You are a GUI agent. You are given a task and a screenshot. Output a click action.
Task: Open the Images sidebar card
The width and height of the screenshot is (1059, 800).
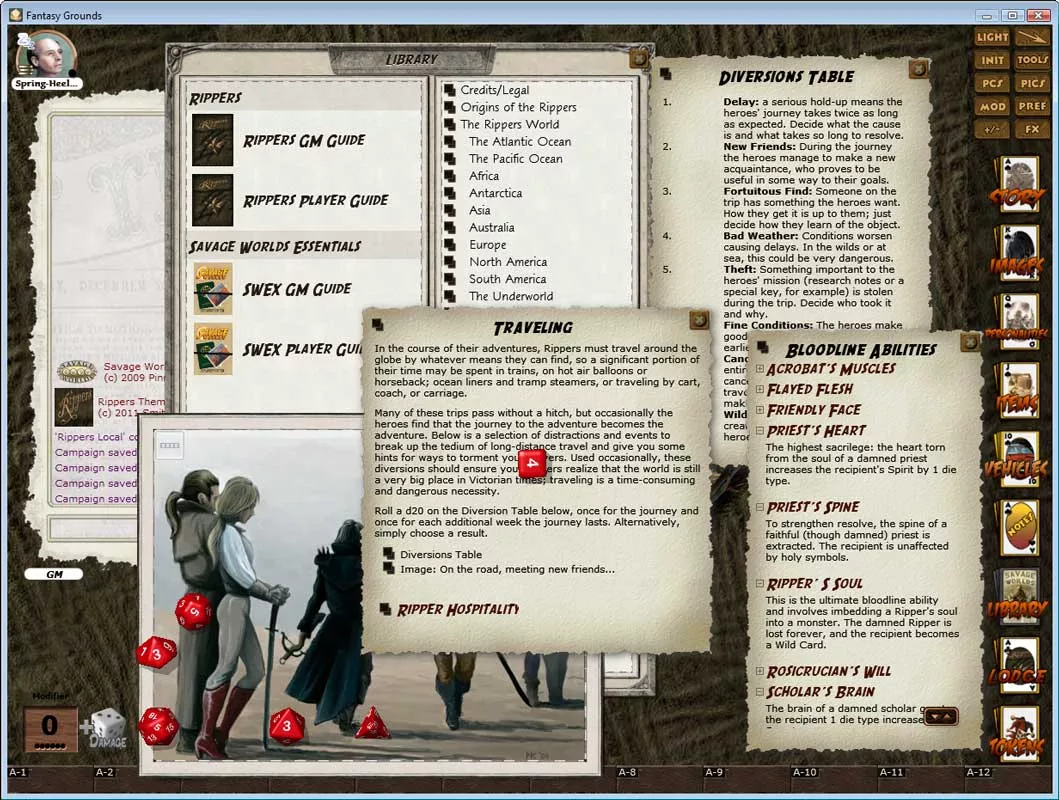1017,253
